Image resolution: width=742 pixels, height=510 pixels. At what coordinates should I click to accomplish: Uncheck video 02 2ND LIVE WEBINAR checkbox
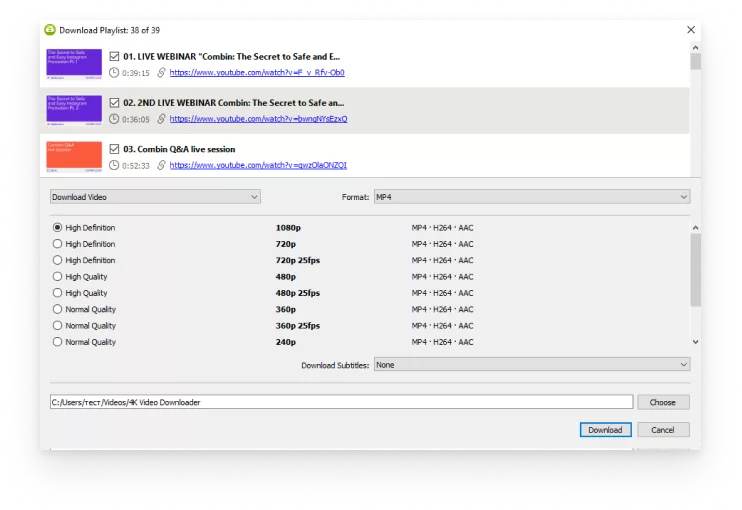coord(114,103)
